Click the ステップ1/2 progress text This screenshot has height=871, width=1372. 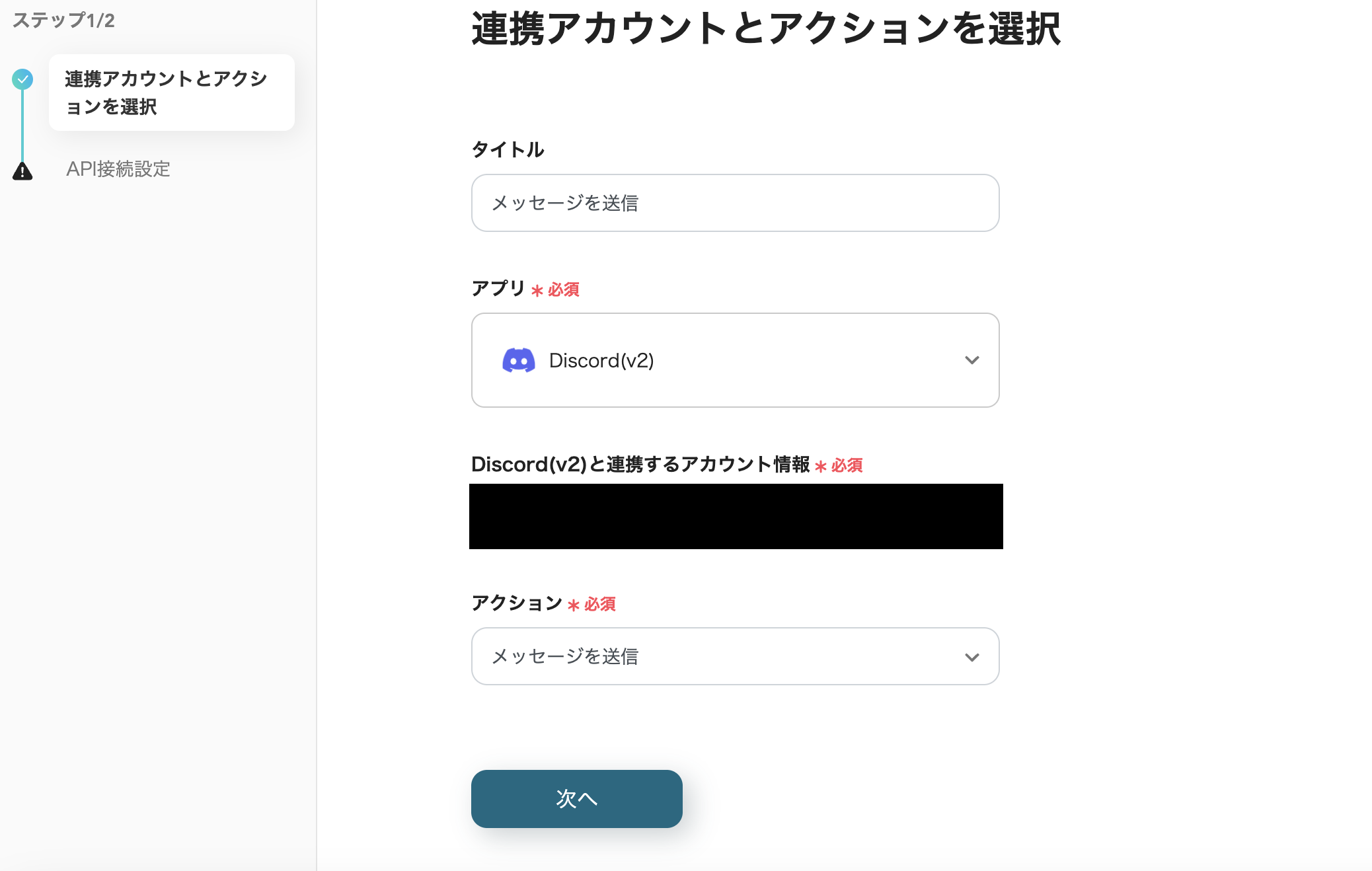click(x=63, y=20)
